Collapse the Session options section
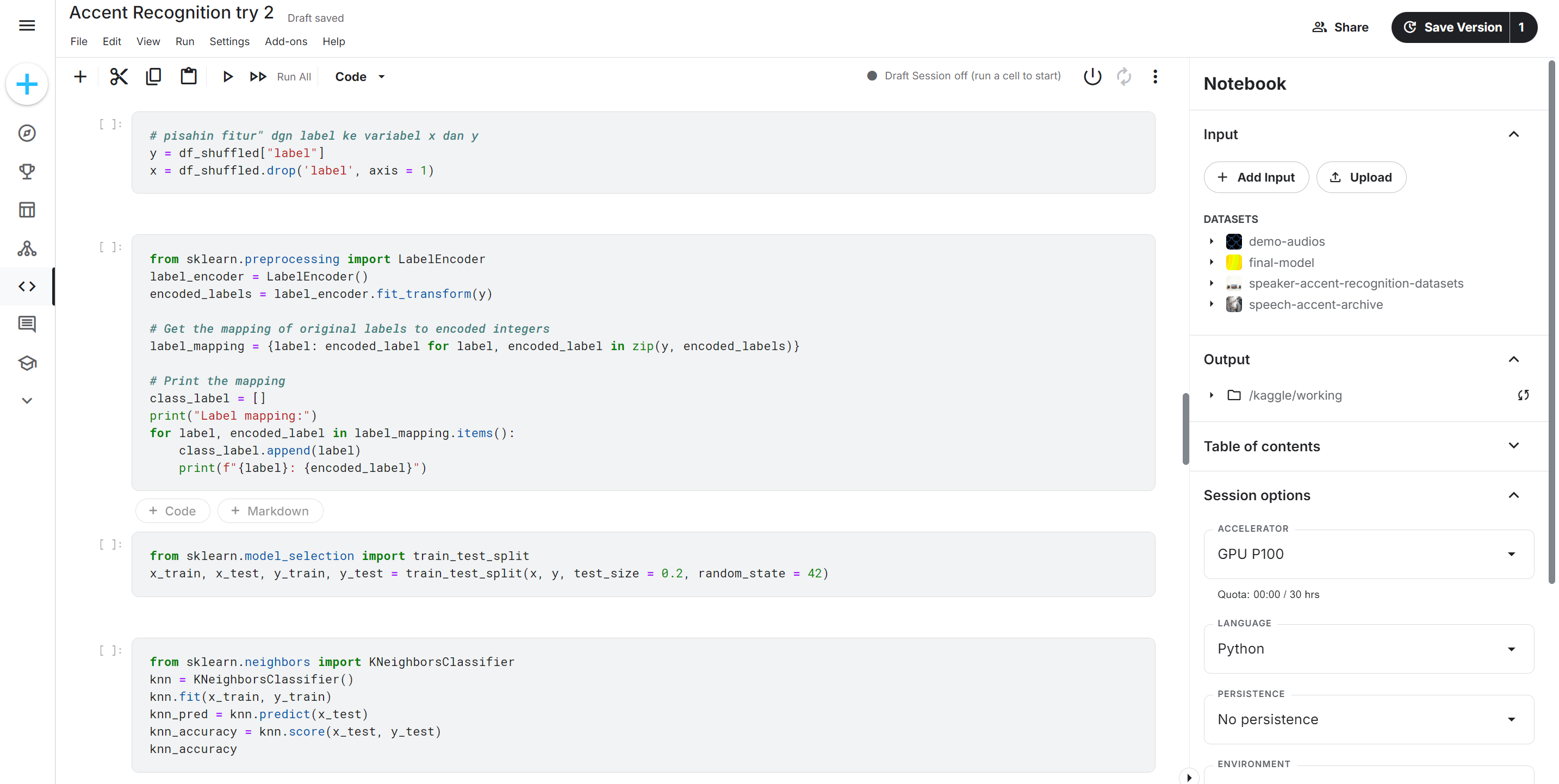Screen dimensions: 1559x784 (x=1514, y=495)
